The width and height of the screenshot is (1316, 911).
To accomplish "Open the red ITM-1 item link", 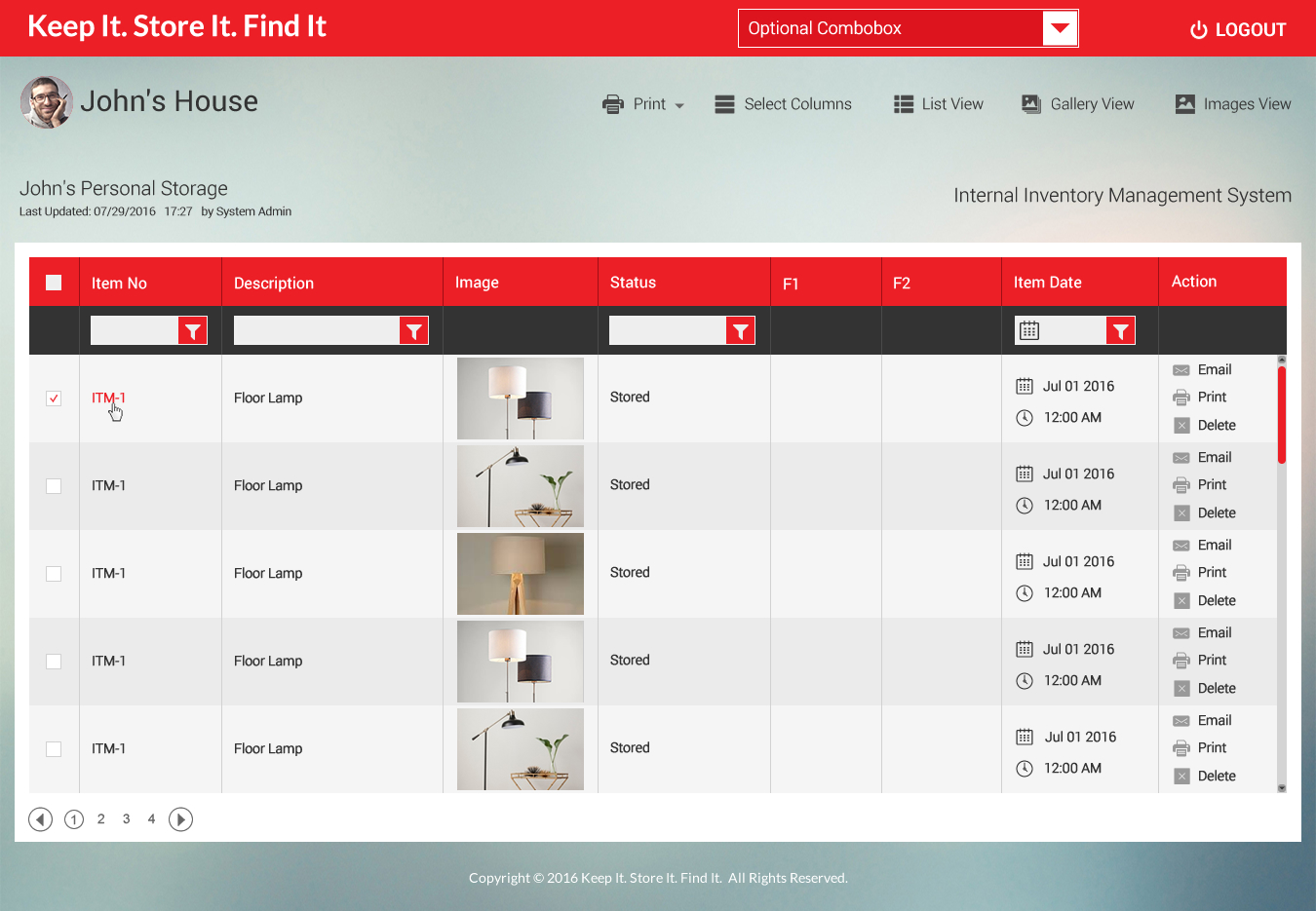I will coord(108,398).
